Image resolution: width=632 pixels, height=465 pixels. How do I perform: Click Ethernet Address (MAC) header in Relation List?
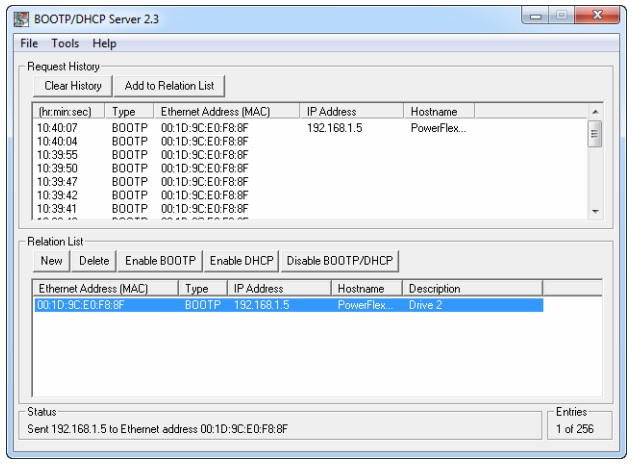(x=105, y=289)
